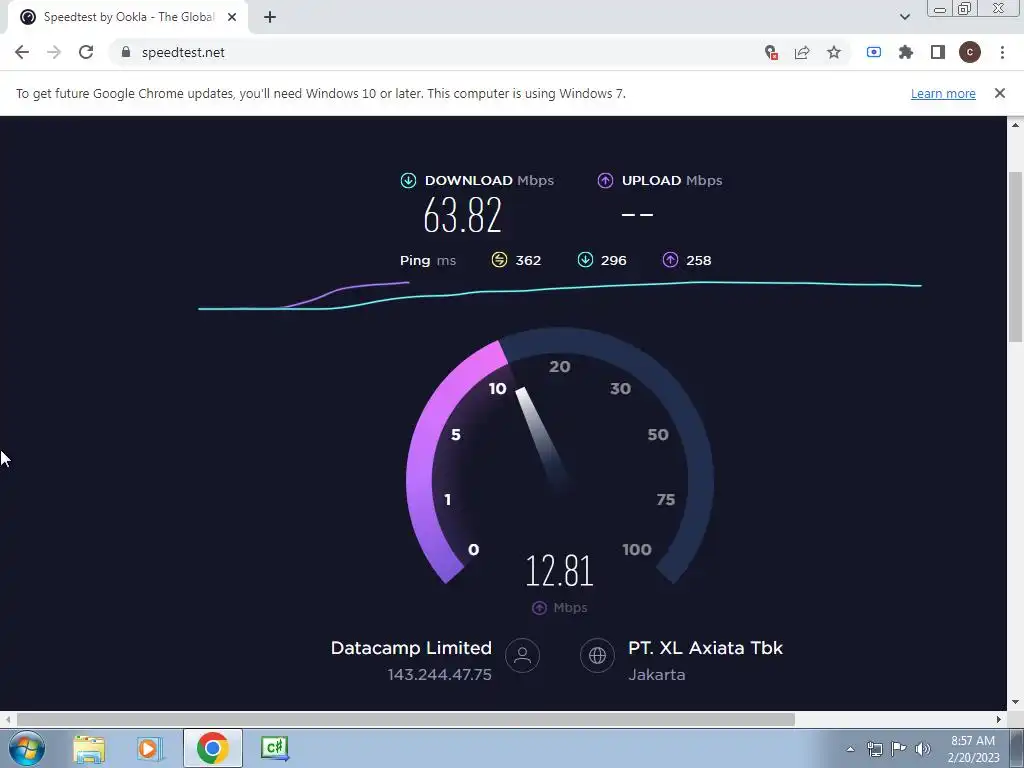Open the Action Center flag icon

point(899,749)
